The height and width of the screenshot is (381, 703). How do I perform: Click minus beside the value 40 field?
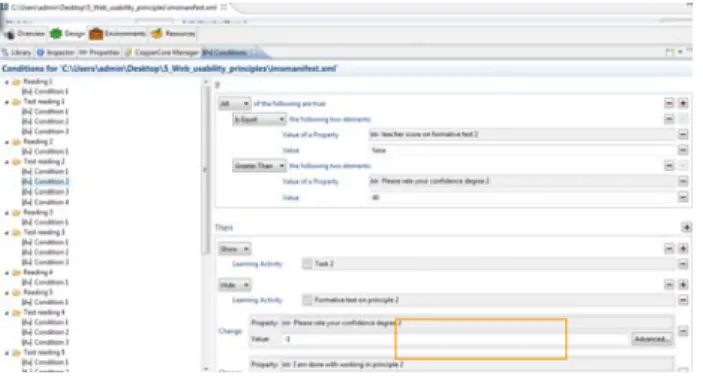[683, 197]
